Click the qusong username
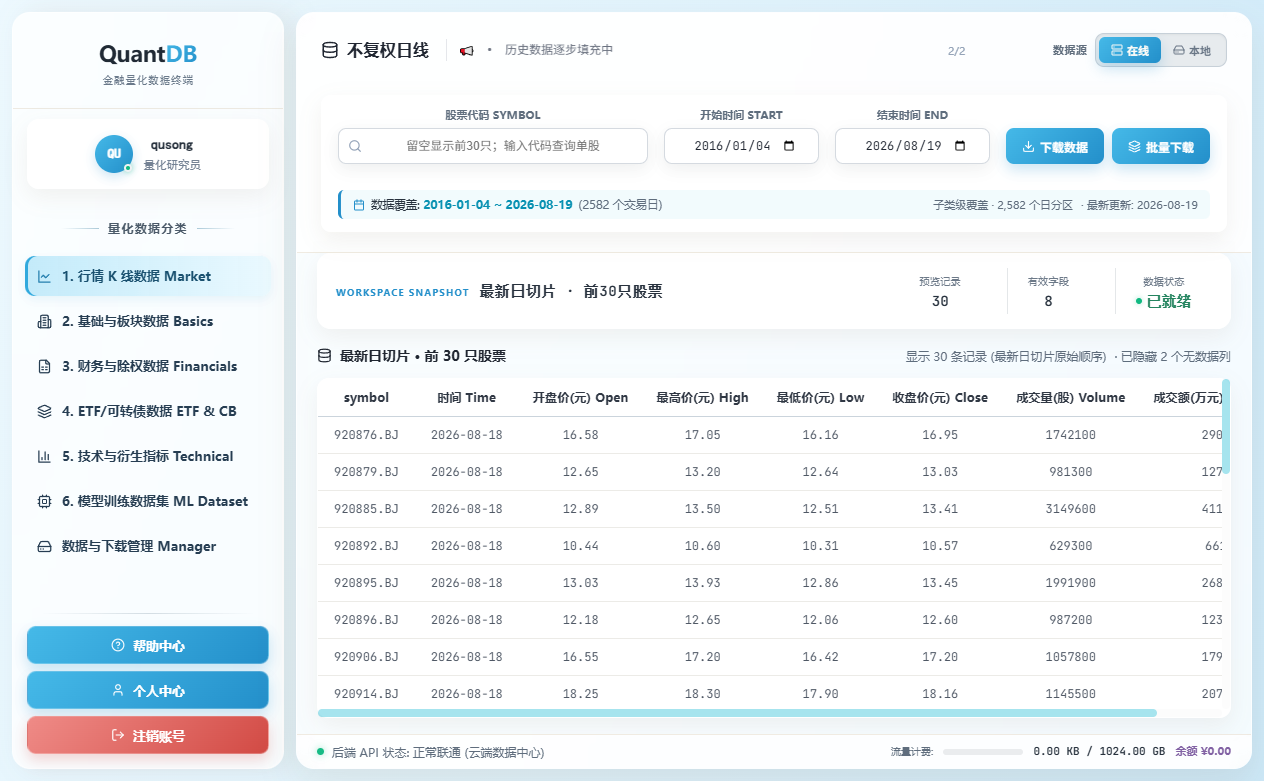This screenshot has width=1264, height=781. (x=172, y=144)
